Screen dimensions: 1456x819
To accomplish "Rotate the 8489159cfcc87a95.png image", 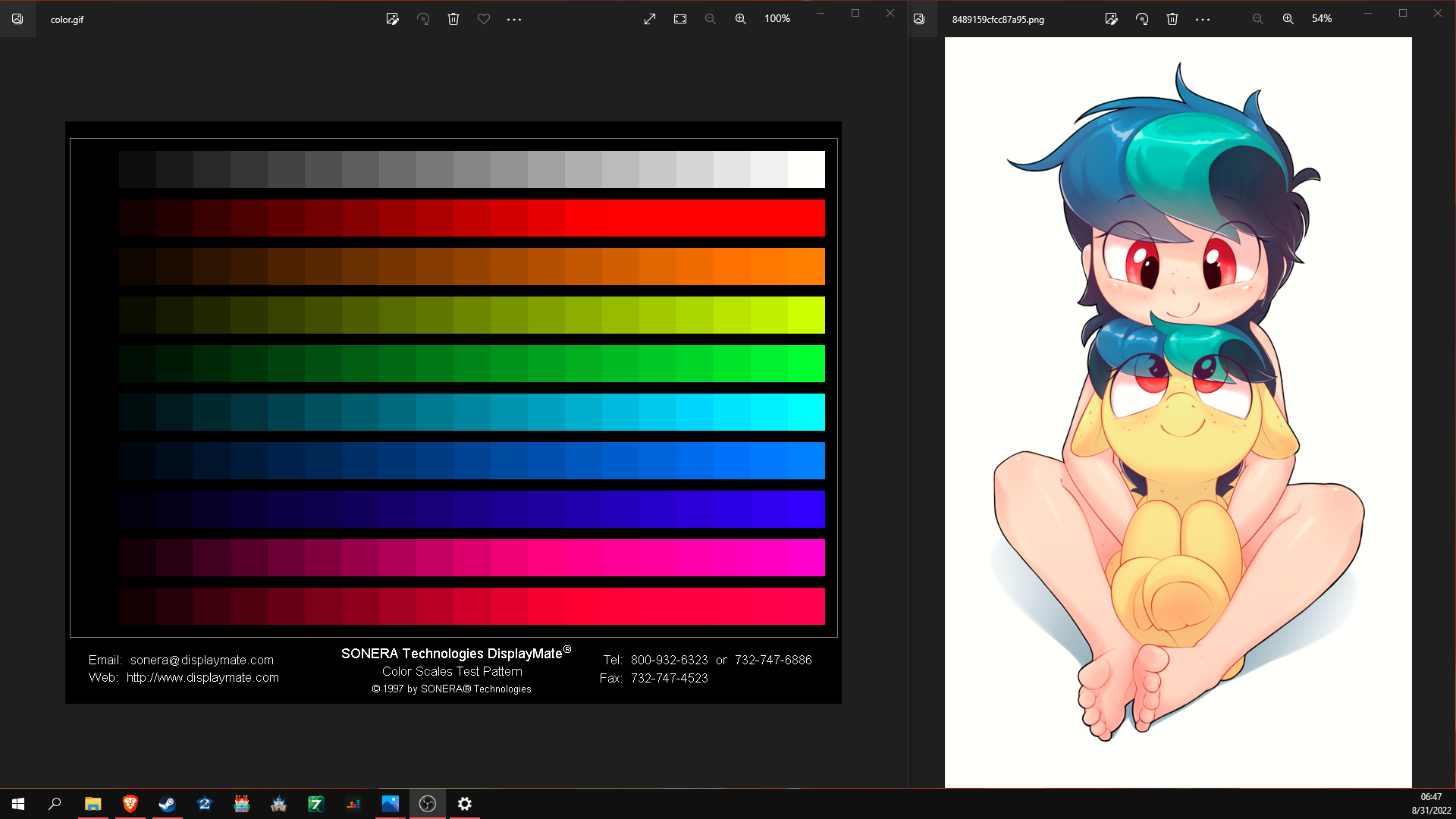I will click(x=1142, y=19).
